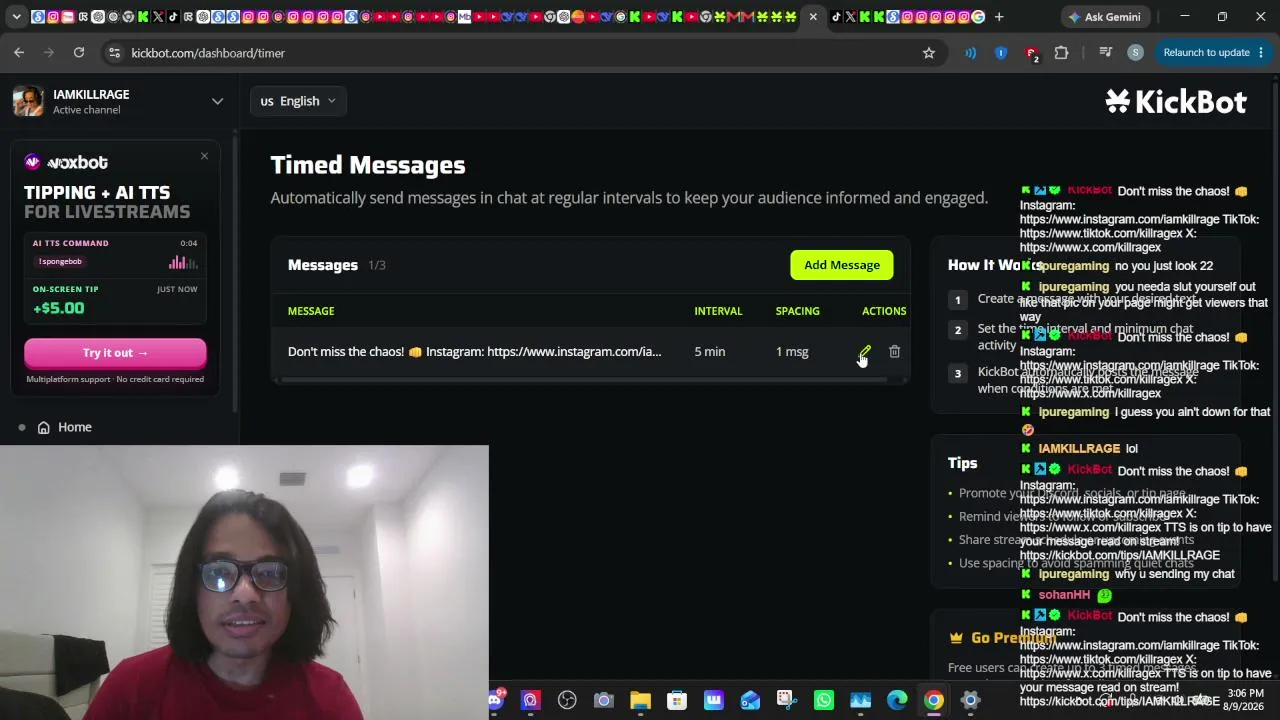This screenshot has width=1280, height=720.
Task: Click the browser Back arrow
Action: click(x=19, y=53)
